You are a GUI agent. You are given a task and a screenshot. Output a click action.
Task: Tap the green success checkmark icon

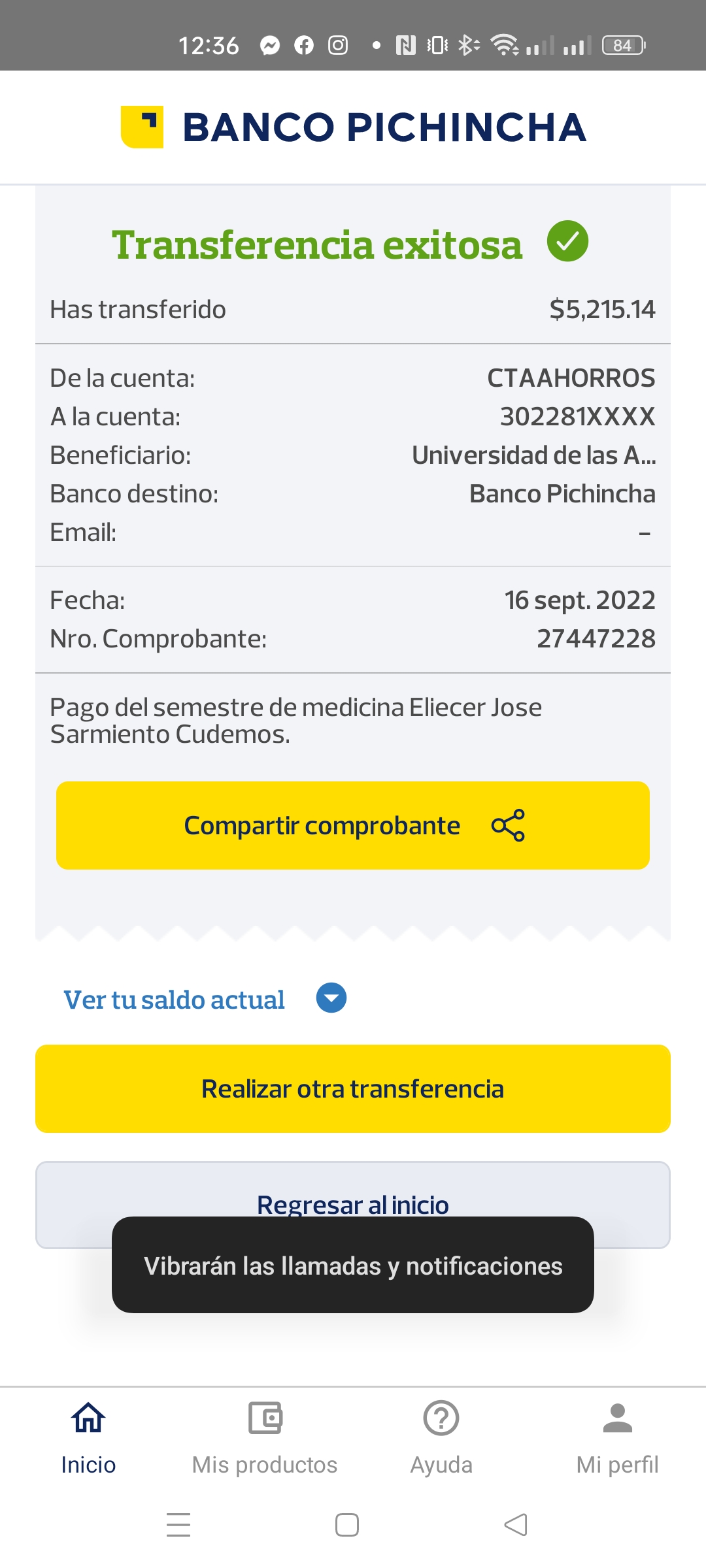567,241
